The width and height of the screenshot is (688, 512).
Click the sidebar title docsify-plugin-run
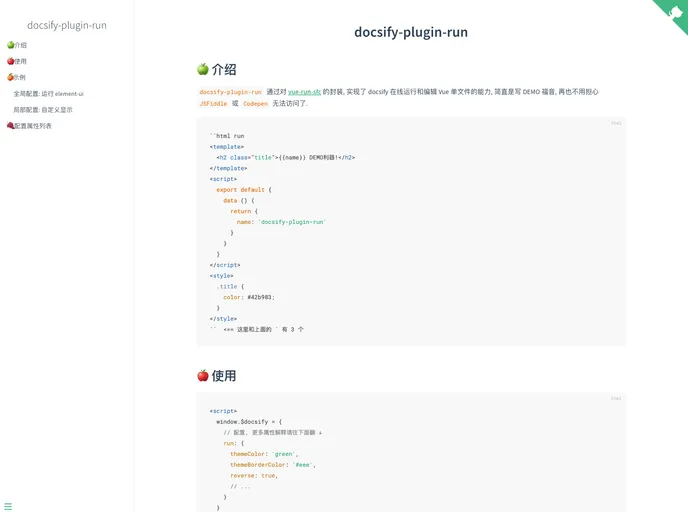pos(67,25)
